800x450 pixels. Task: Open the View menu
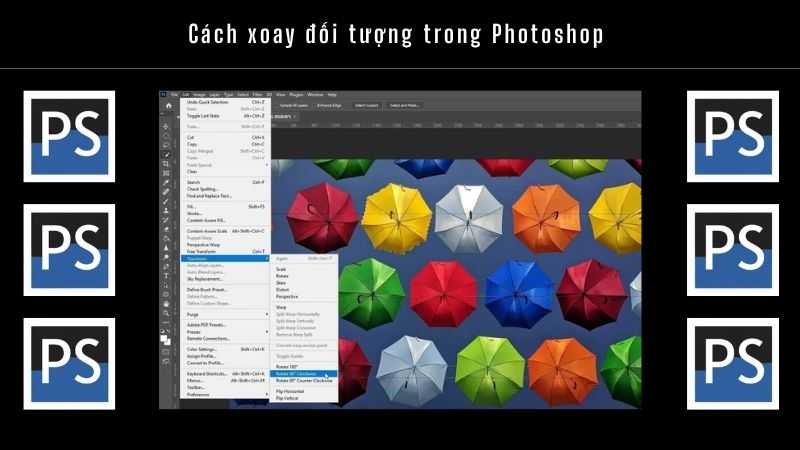281,95
